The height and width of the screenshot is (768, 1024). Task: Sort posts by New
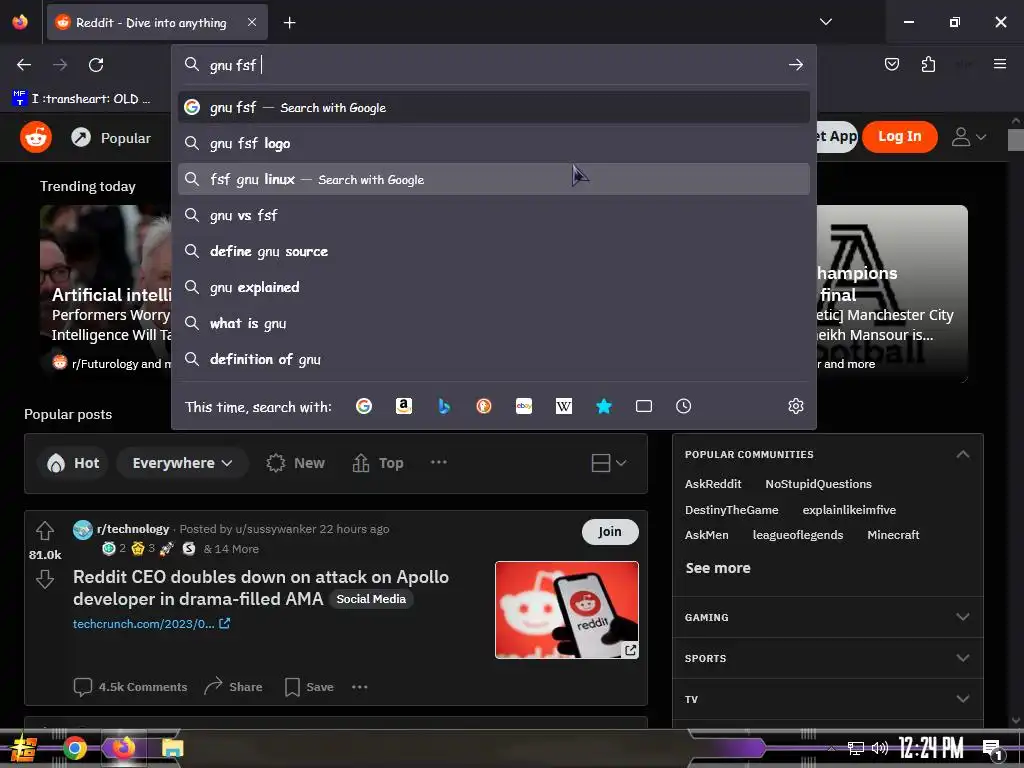pos(295,463)
